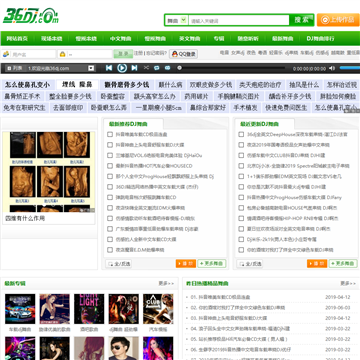Click the 注册 register link
The width and height of the screenshot is (360, 360).
[x=138, y=53]
